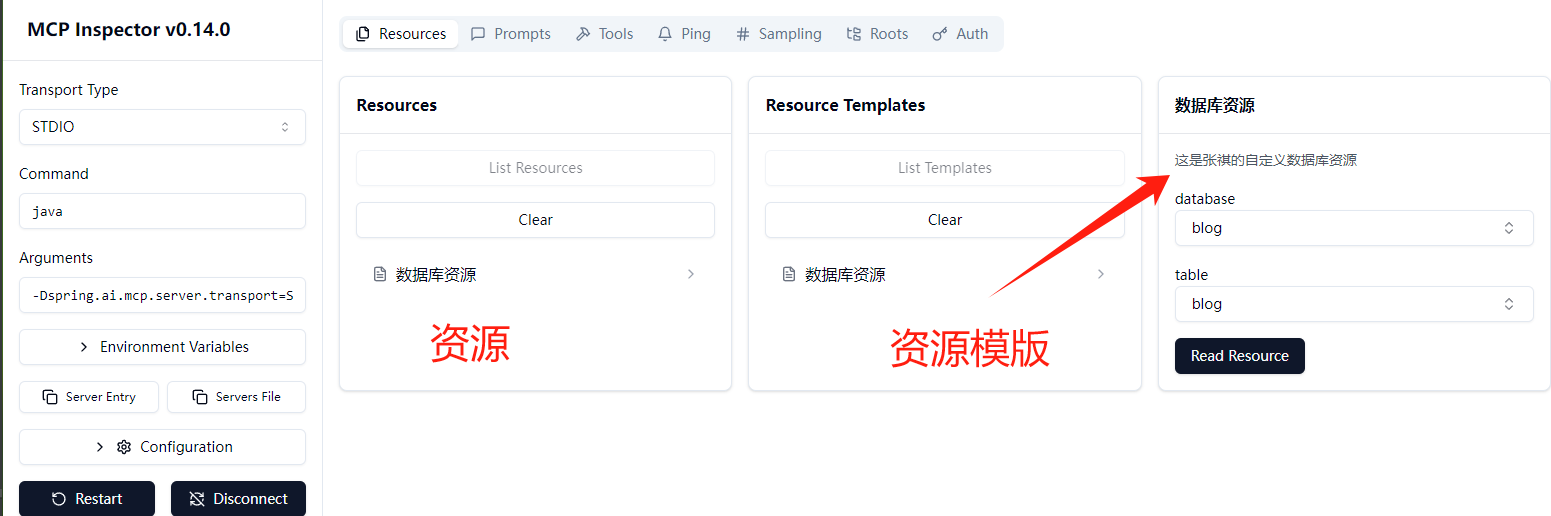Screen dimensions: 1551x516
Task: Click the Resources tab
Action: click(x=401, y=34)
